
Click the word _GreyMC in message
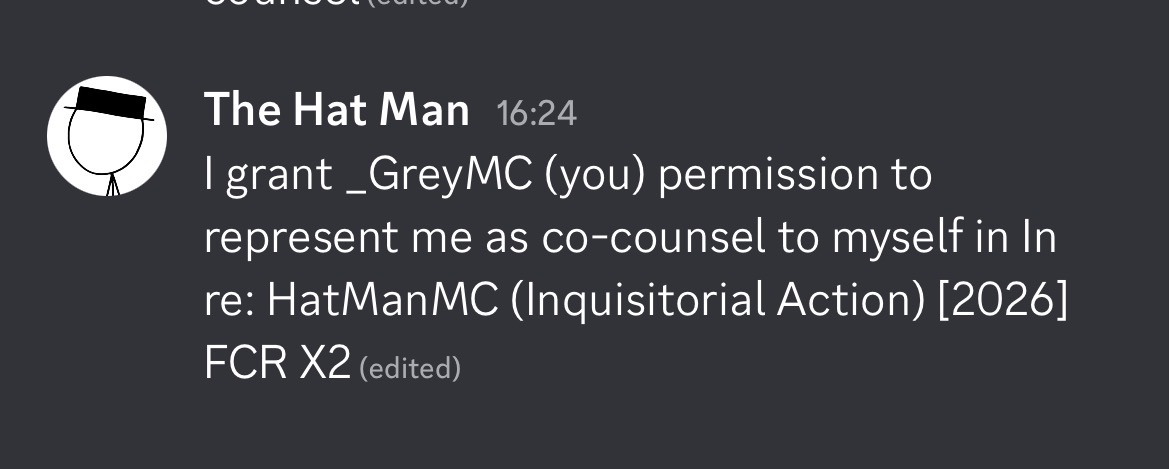click(x=440, y=175)
